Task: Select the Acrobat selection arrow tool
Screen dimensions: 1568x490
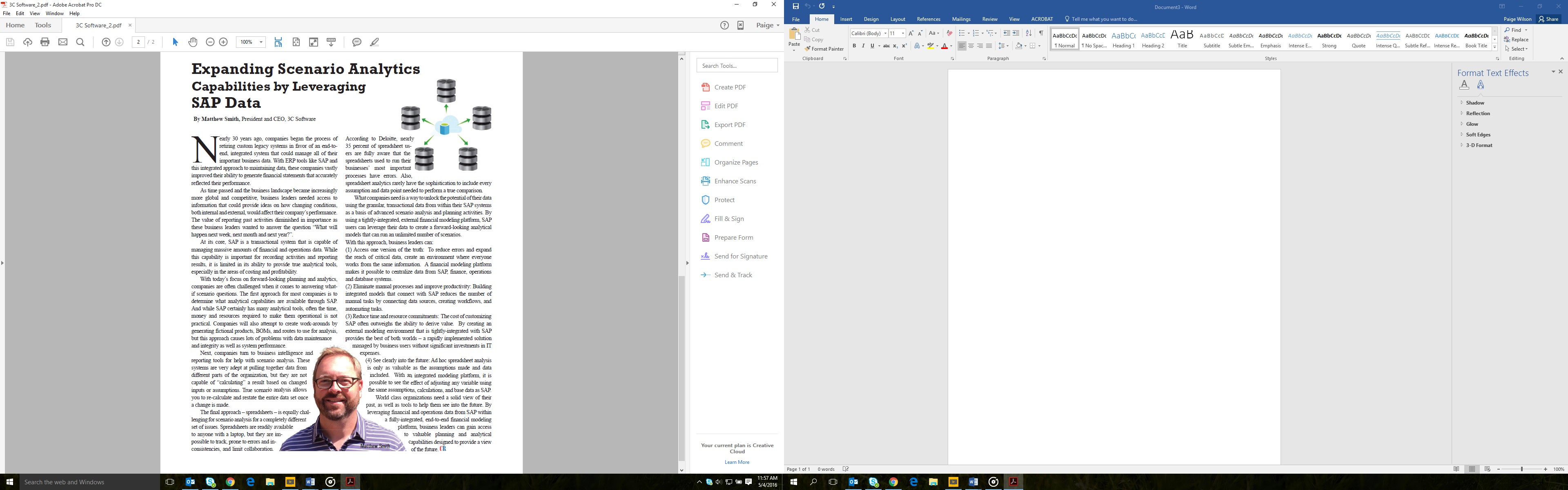Action: point(175,42)
